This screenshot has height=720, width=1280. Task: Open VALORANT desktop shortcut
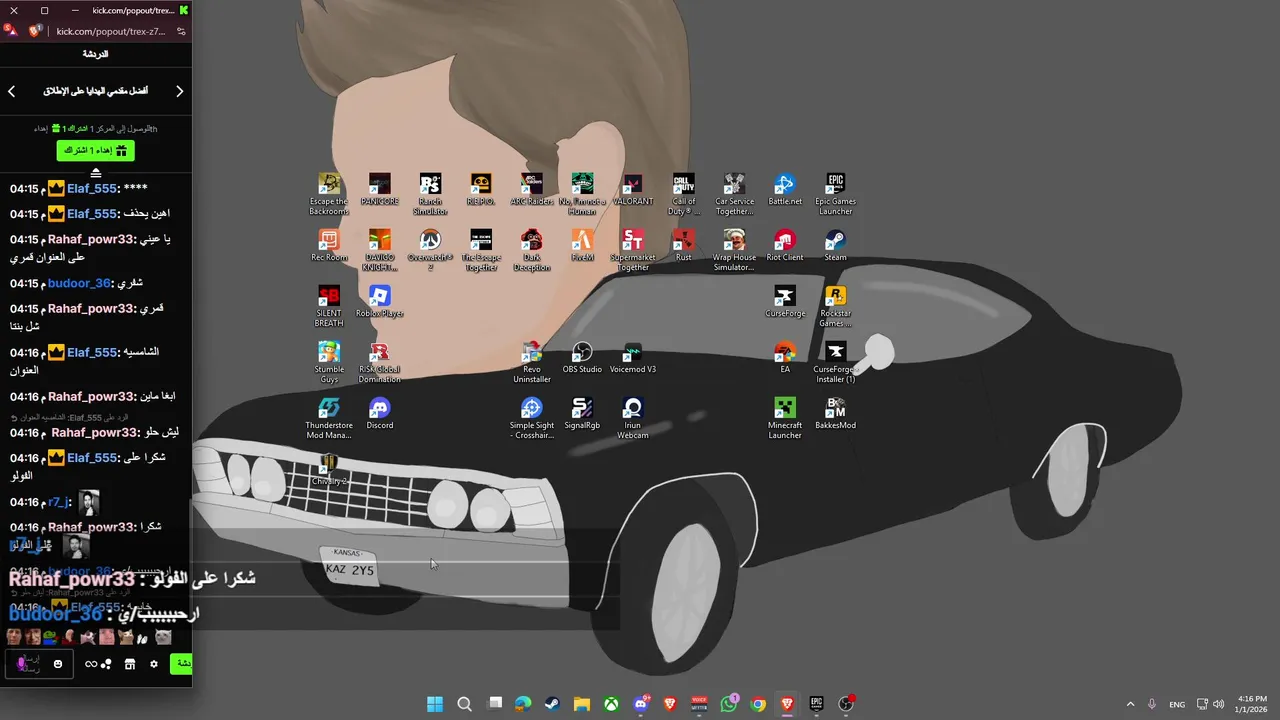pyautogui.click(x=633, y=189)
